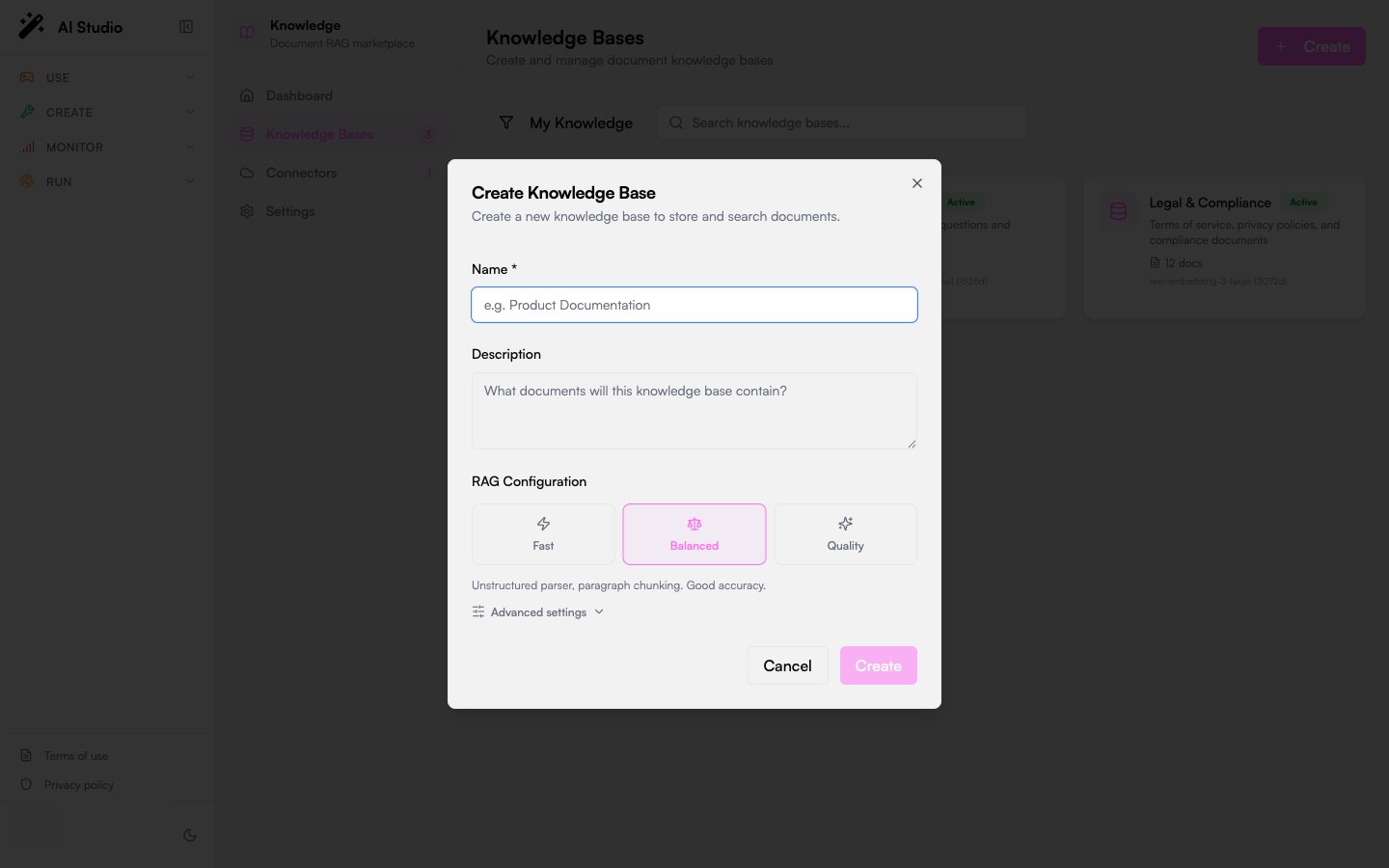Click the top-right Create button
The height and width of the screenshot is (868, 1389).
[1311, 46]
